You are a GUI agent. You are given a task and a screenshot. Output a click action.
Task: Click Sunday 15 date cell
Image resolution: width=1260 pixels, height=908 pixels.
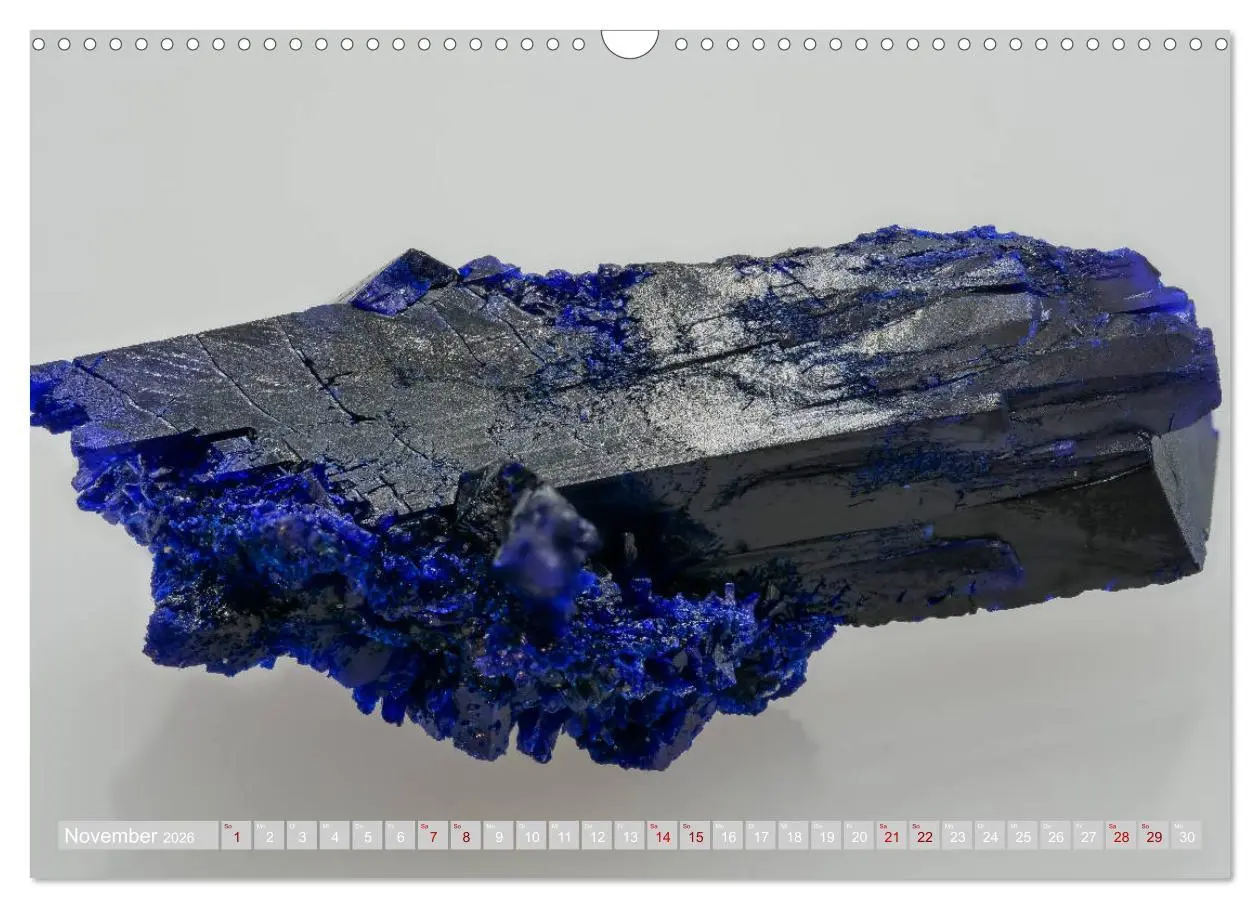695,836
